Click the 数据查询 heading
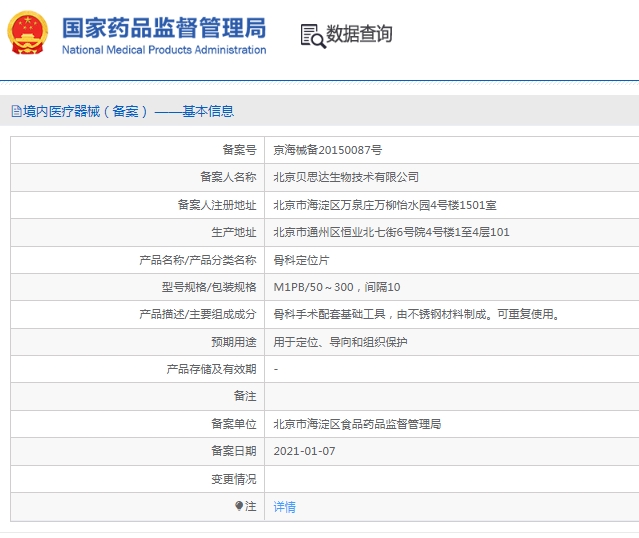 pyautogui.click(x=359, y=33)
